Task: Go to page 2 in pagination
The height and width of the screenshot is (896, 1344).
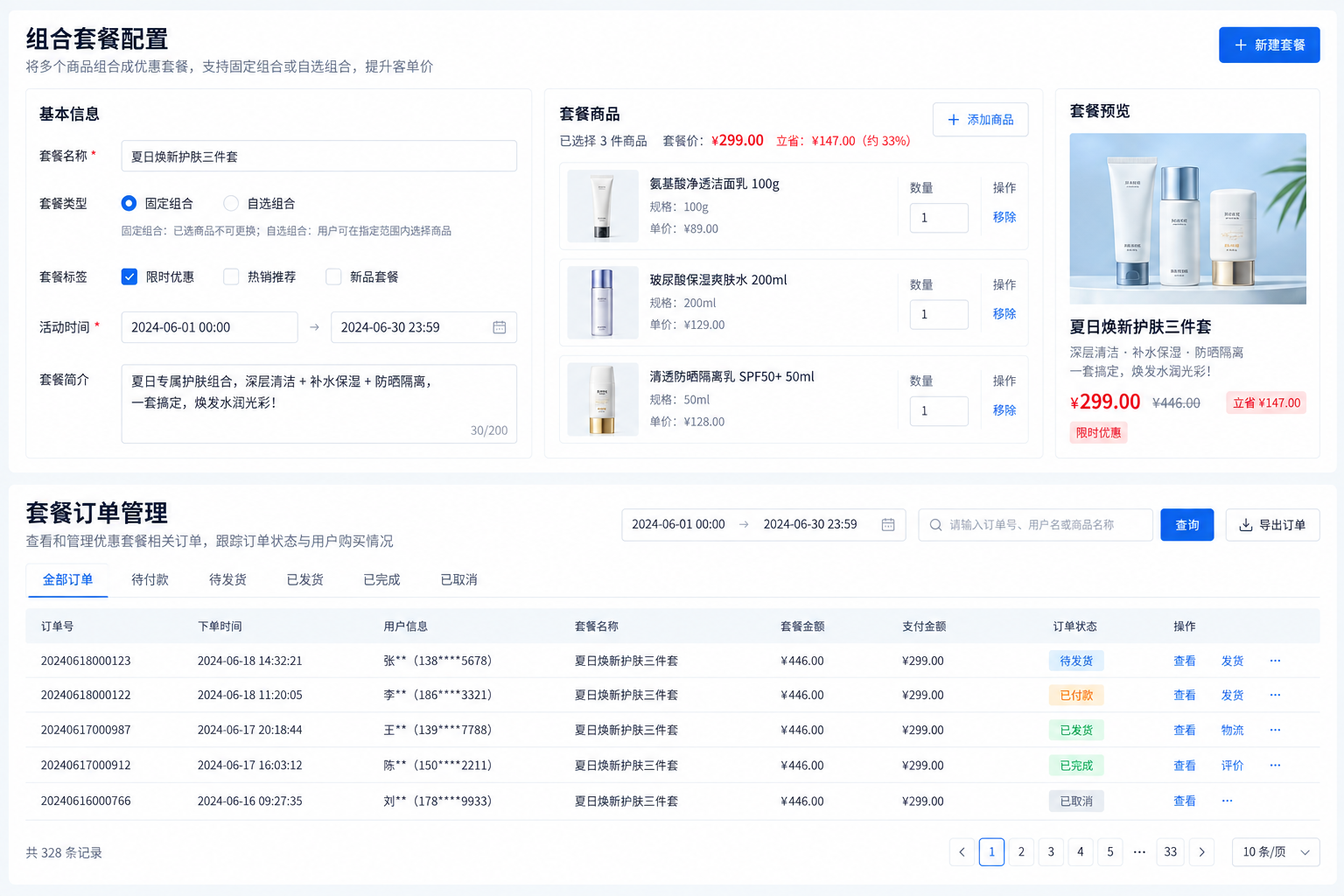Action: 1021,851
